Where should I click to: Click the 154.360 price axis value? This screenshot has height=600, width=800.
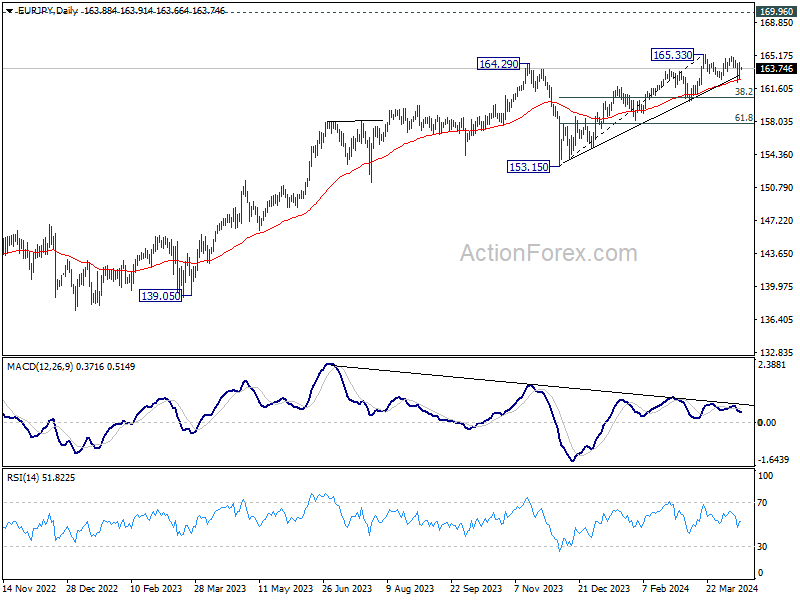[777, 155]
